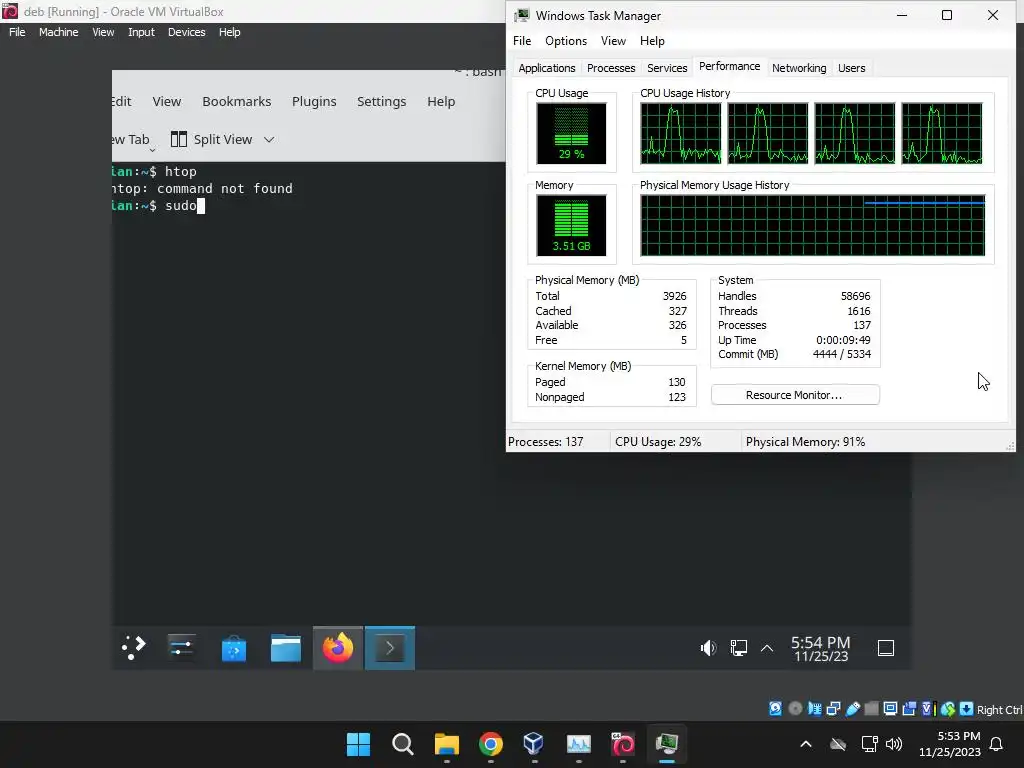This screenshot has width=1024, height=768.
Task: Click VirtualBox mouse integration indicator
Action: [948, 709]
